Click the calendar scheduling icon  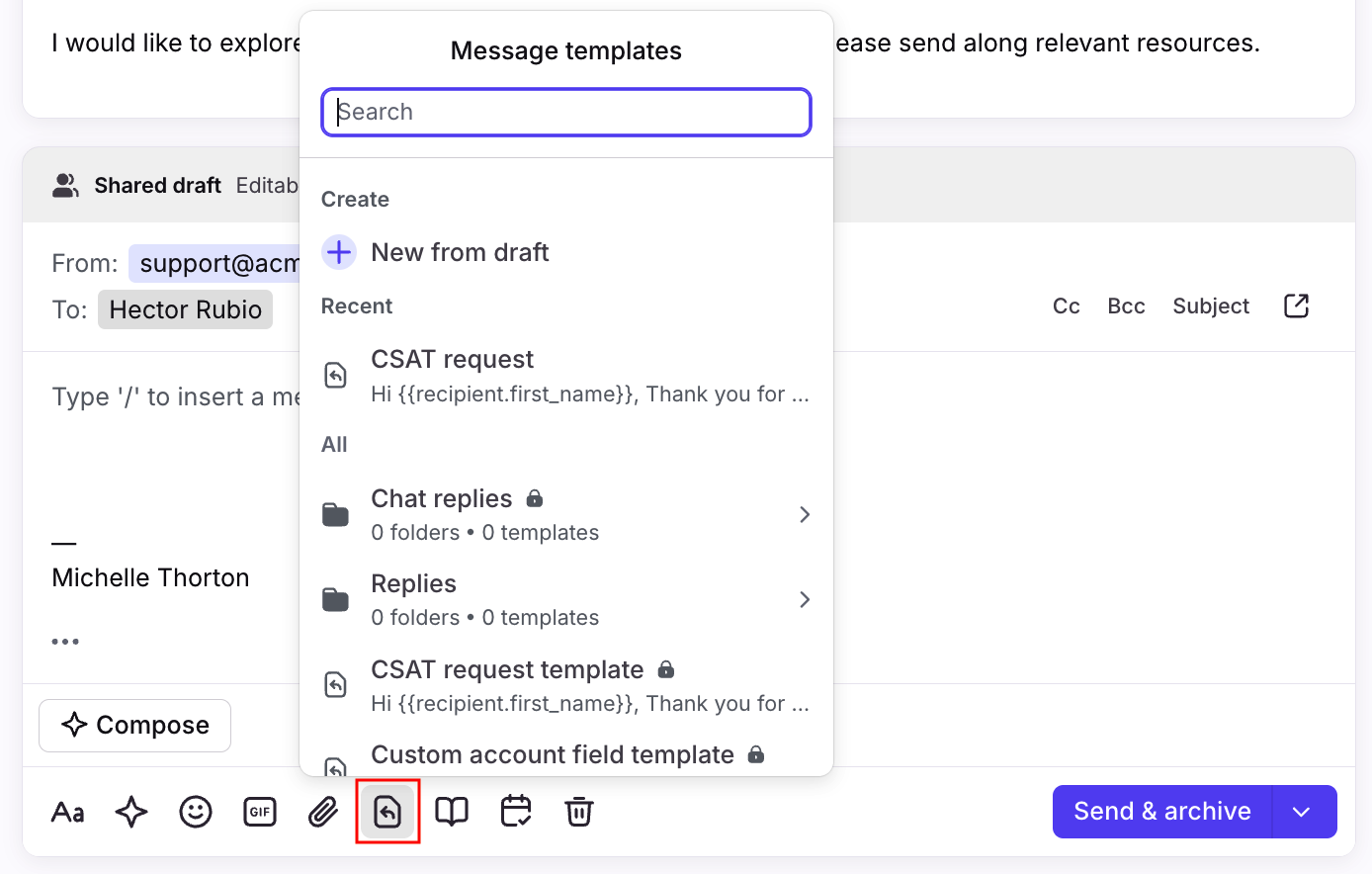click(516, 812)
